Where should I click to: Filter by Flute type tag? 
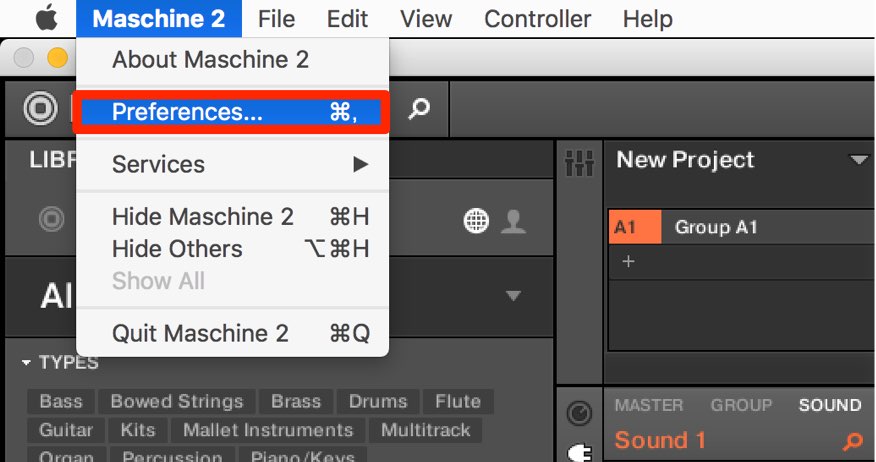tap(458, 401)
